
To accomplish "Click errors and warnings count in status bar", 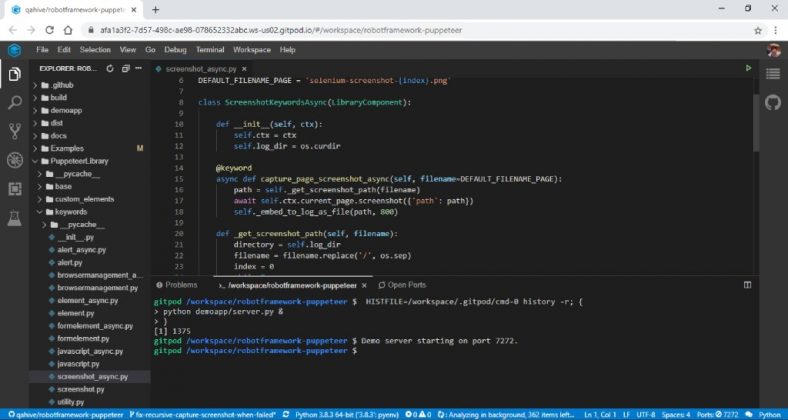I will pyautogui.click(x=418, y=415).
